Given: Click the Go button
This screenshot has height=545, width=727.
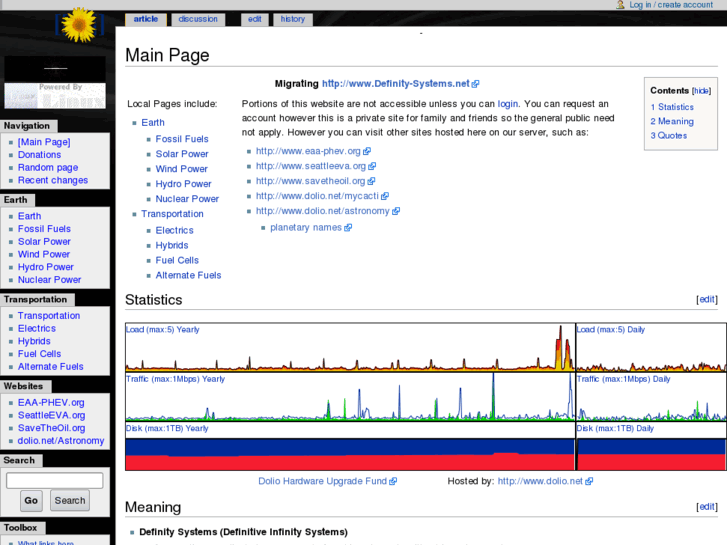Looking at the screenshot, I should [x=31, y=501].
